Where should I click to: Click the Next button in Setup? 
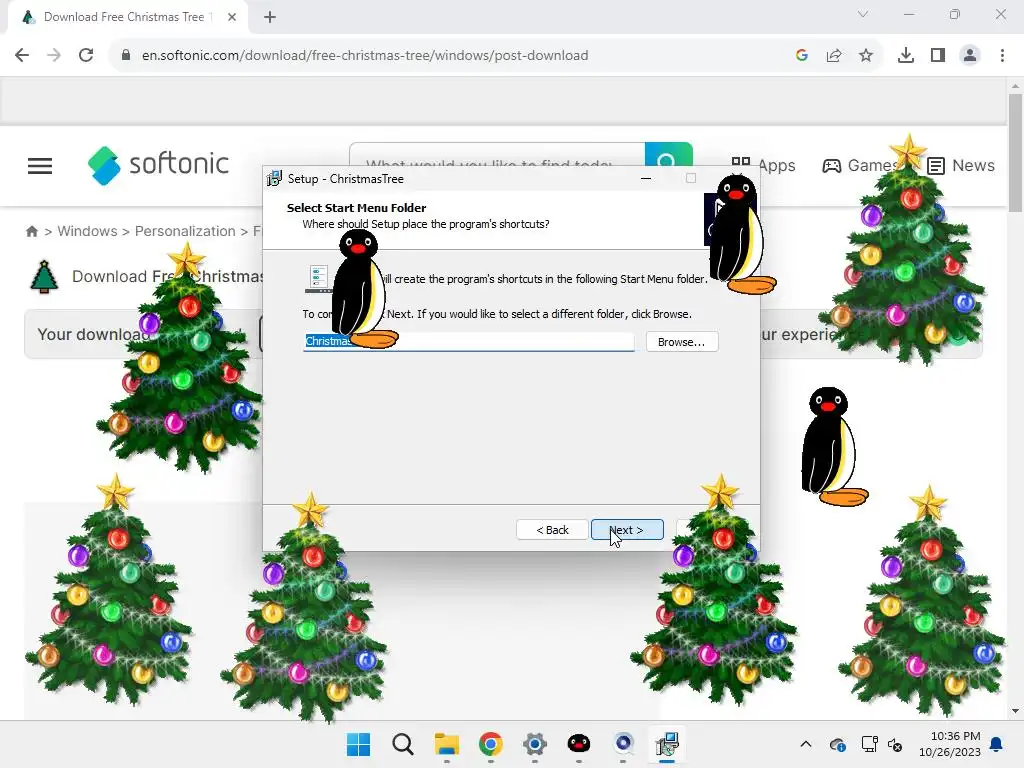click(627, 530)
